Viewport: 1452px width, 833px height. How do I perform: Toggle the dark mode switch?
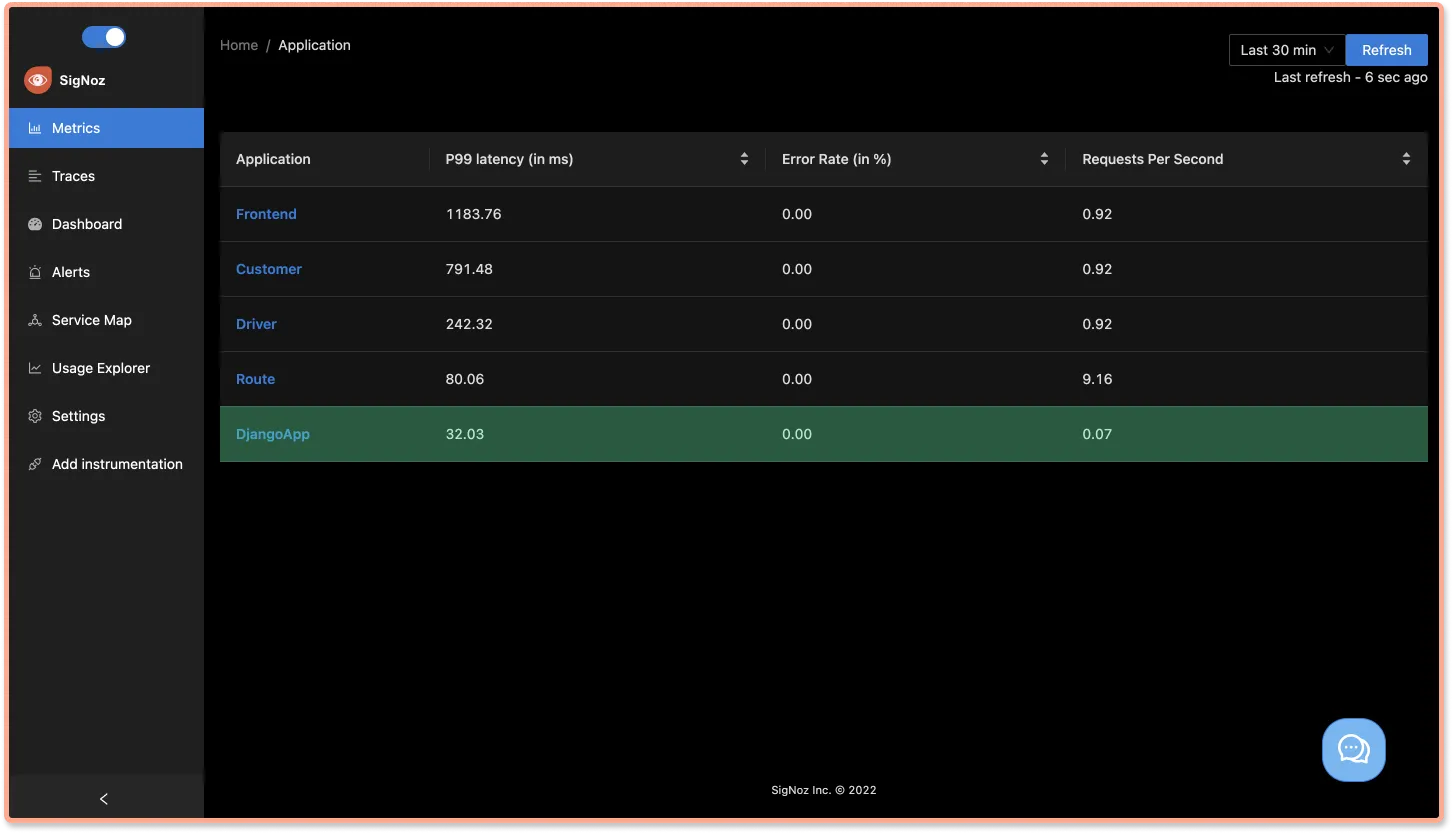click(103, 36)
